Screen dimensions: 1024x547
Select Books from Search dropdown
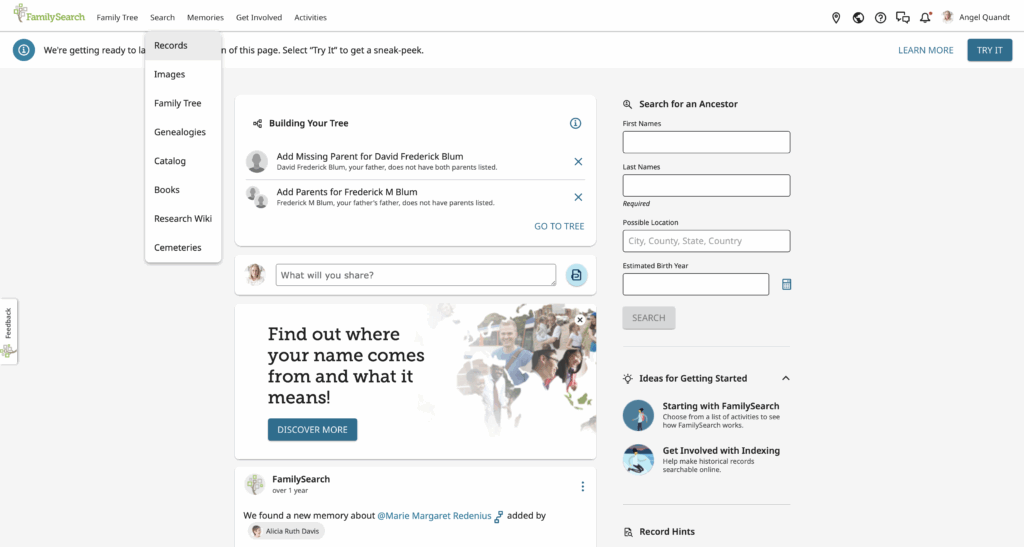(183, 190)
